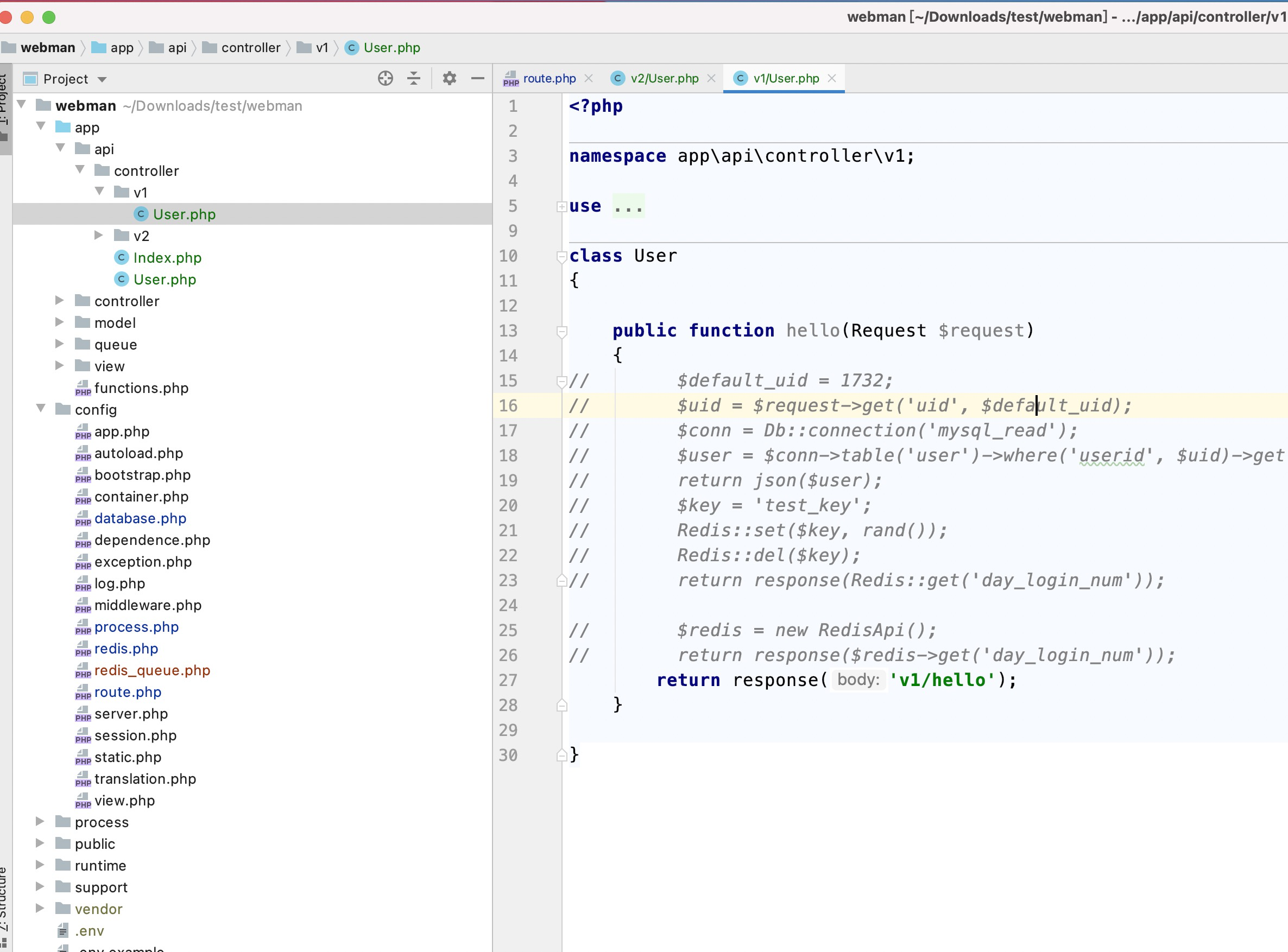Screen dimensions: 1288x952
Task: Select Index.php under v2 directory
Action: pos(166,257)
